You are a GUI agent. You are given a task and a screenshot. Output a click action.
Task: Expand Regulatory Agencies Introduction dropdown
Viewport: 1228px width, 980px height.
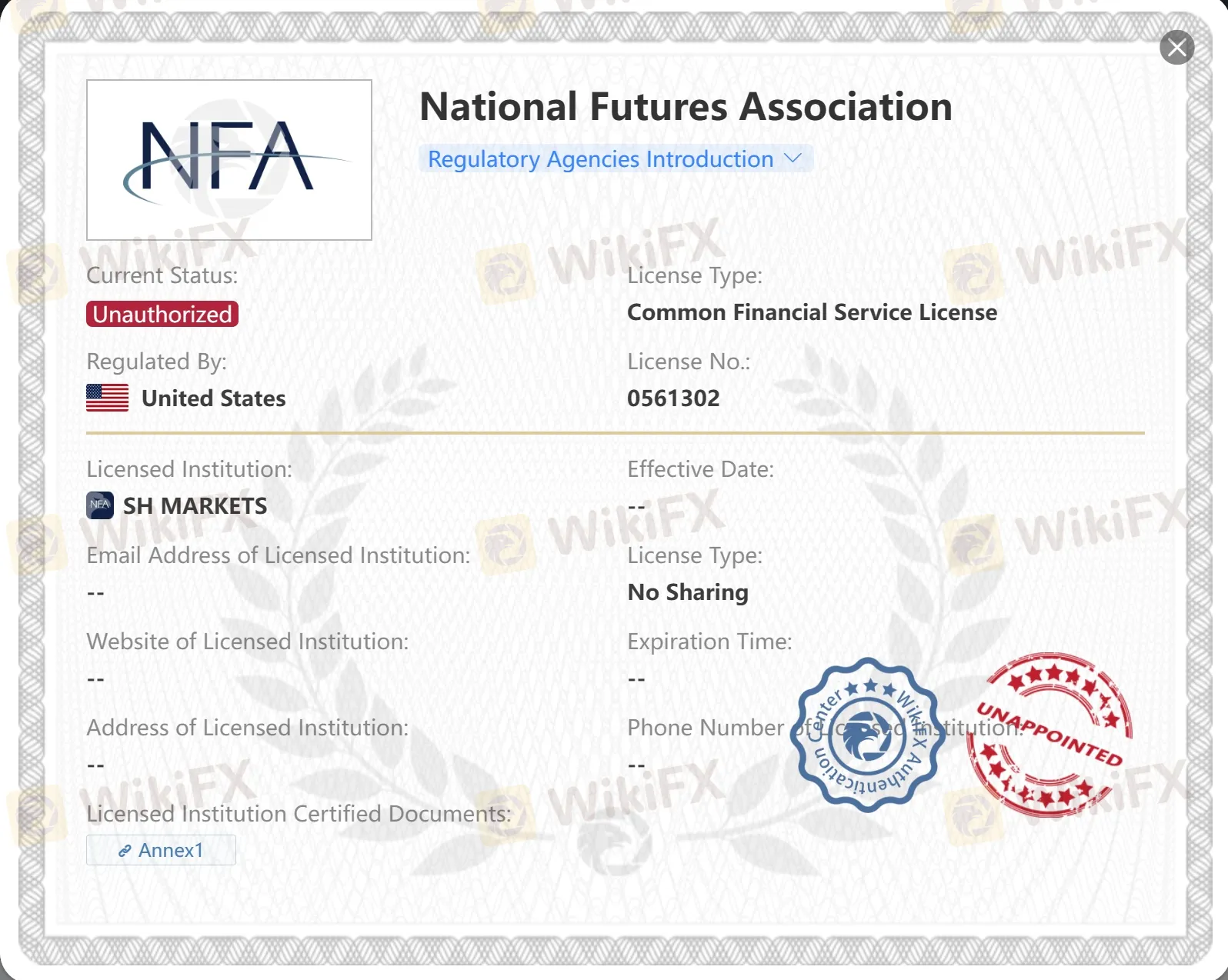coord(616,158)
